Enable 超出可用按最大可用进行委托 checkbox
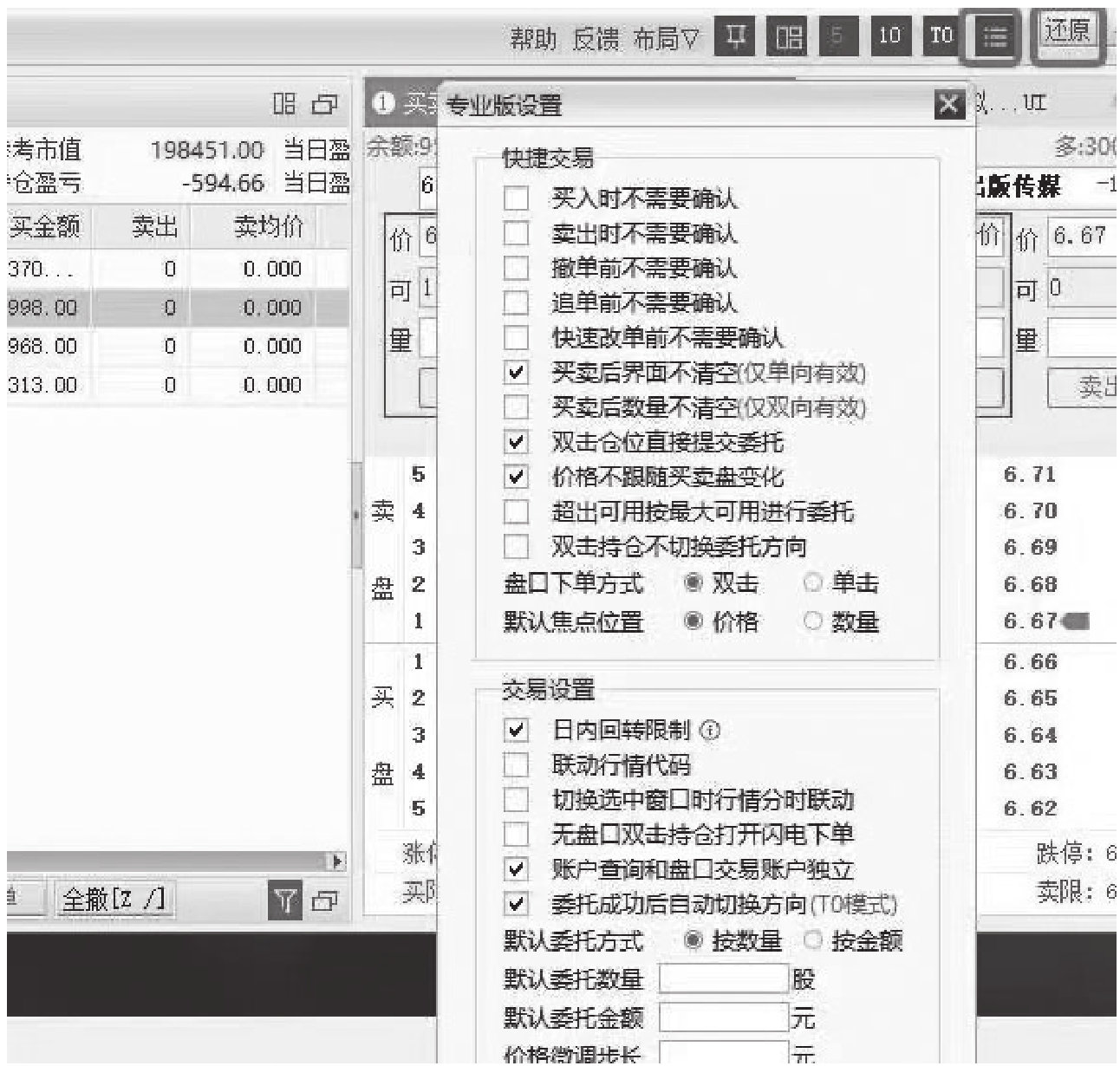Viewport: 1120px width, 1066px height. click(x=516, y=512)
